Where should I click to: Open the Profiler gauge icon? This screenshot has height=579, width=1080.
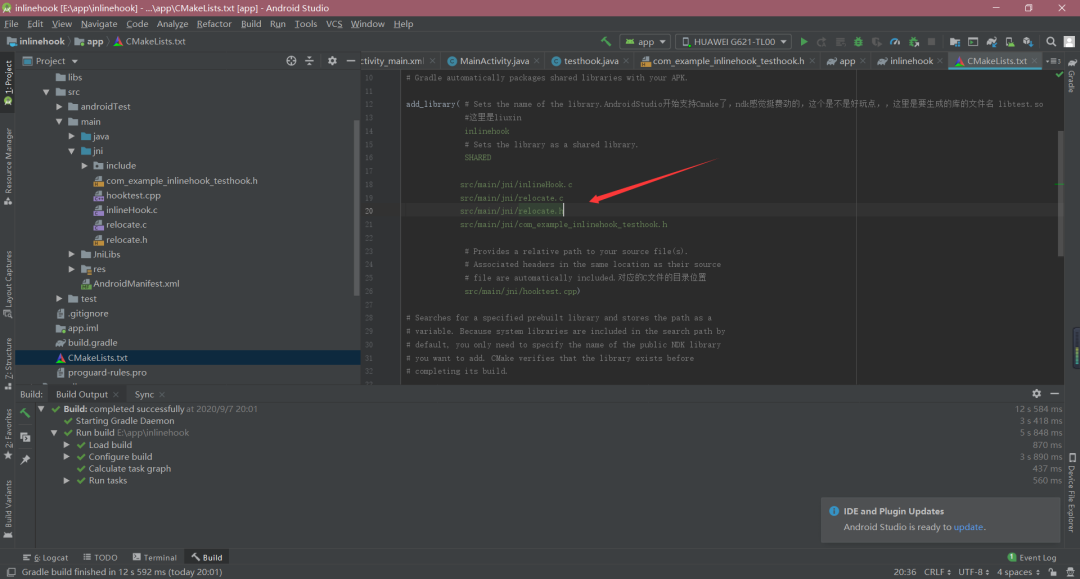point(895,42)
